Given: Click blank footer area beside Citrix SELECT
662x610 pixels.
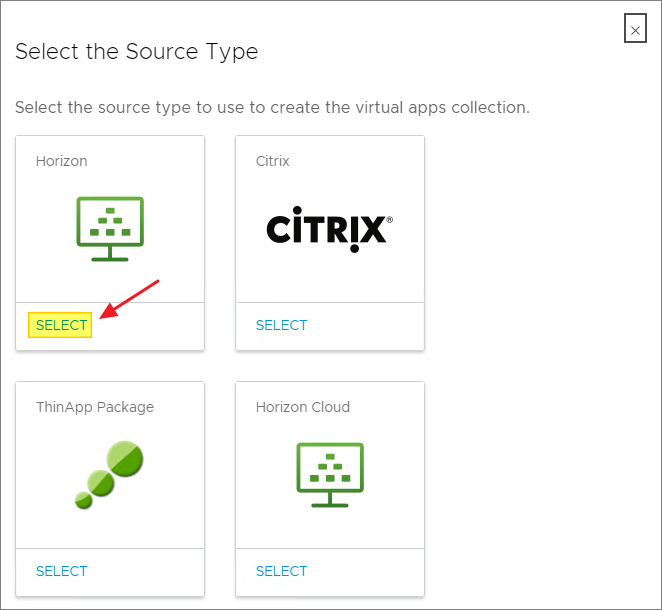Looking at the screenshot, I should pyautogui.click(x=370, y=326).
